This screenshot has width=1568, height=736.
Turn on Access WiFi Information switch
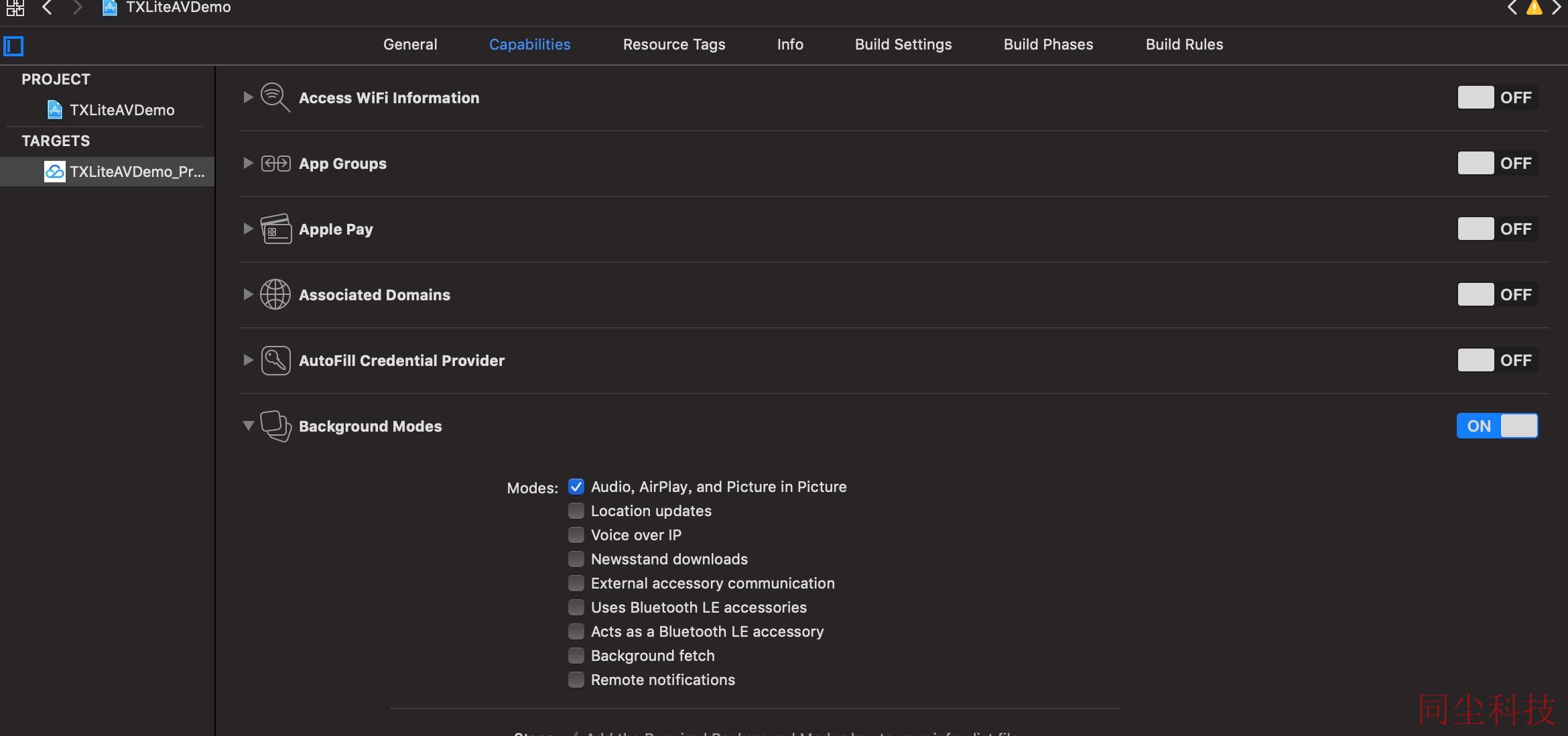tap(1497, 98)
